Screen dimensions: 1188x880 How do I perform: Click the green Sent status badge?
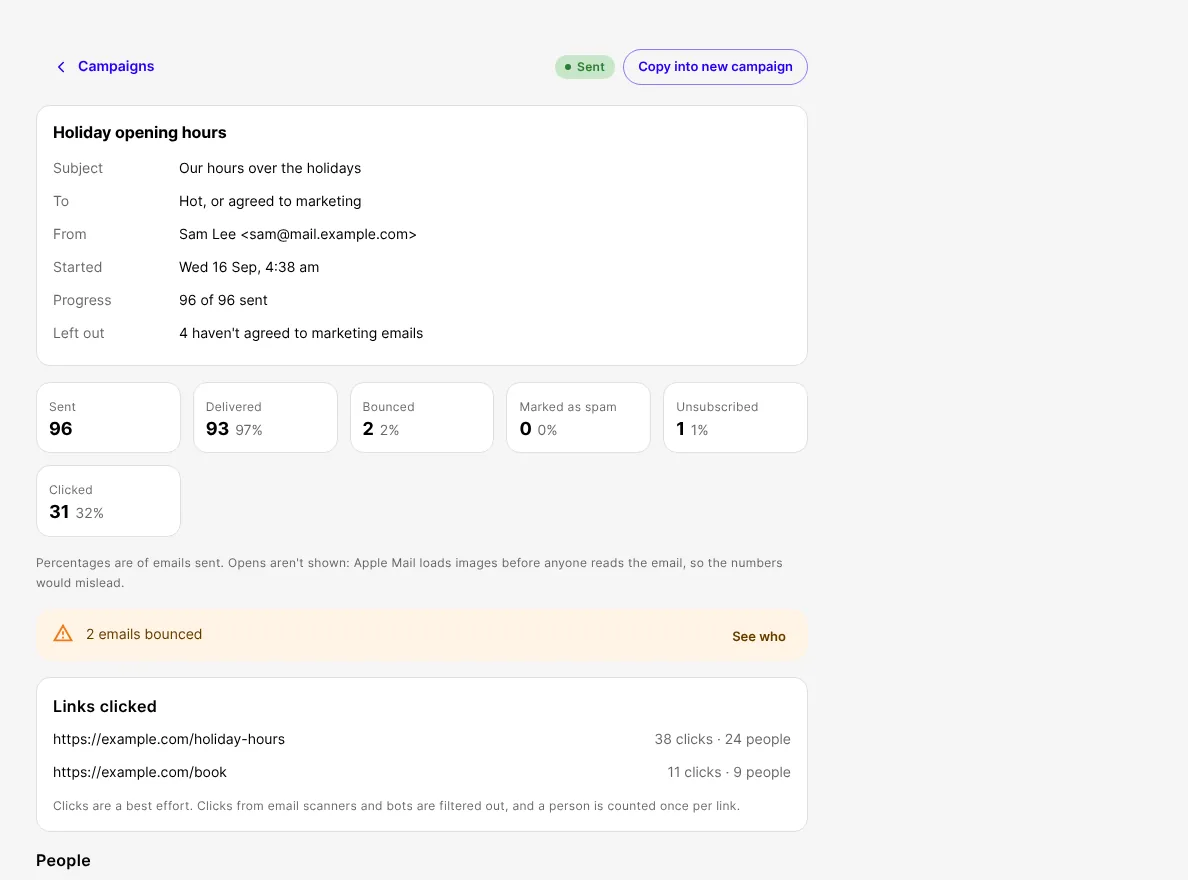coord(584,67)
